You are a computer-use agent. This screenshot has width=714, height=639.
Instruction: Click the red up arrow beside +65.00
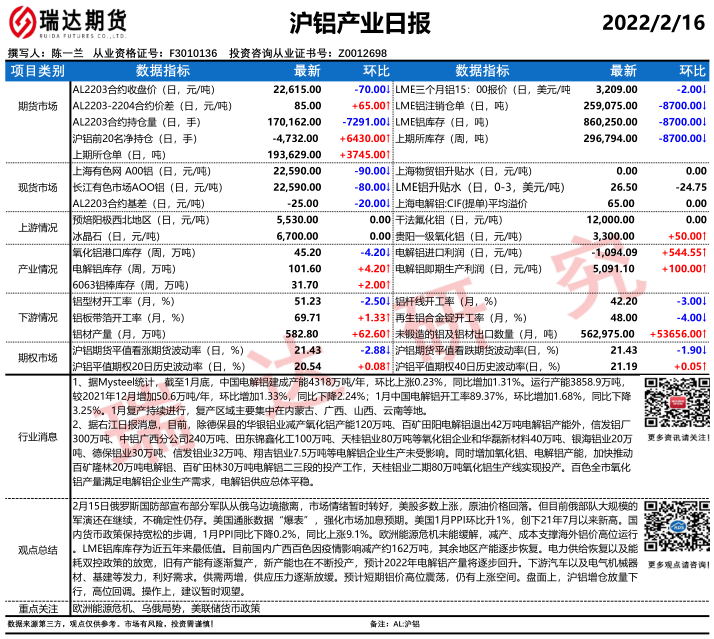point(387,105)
